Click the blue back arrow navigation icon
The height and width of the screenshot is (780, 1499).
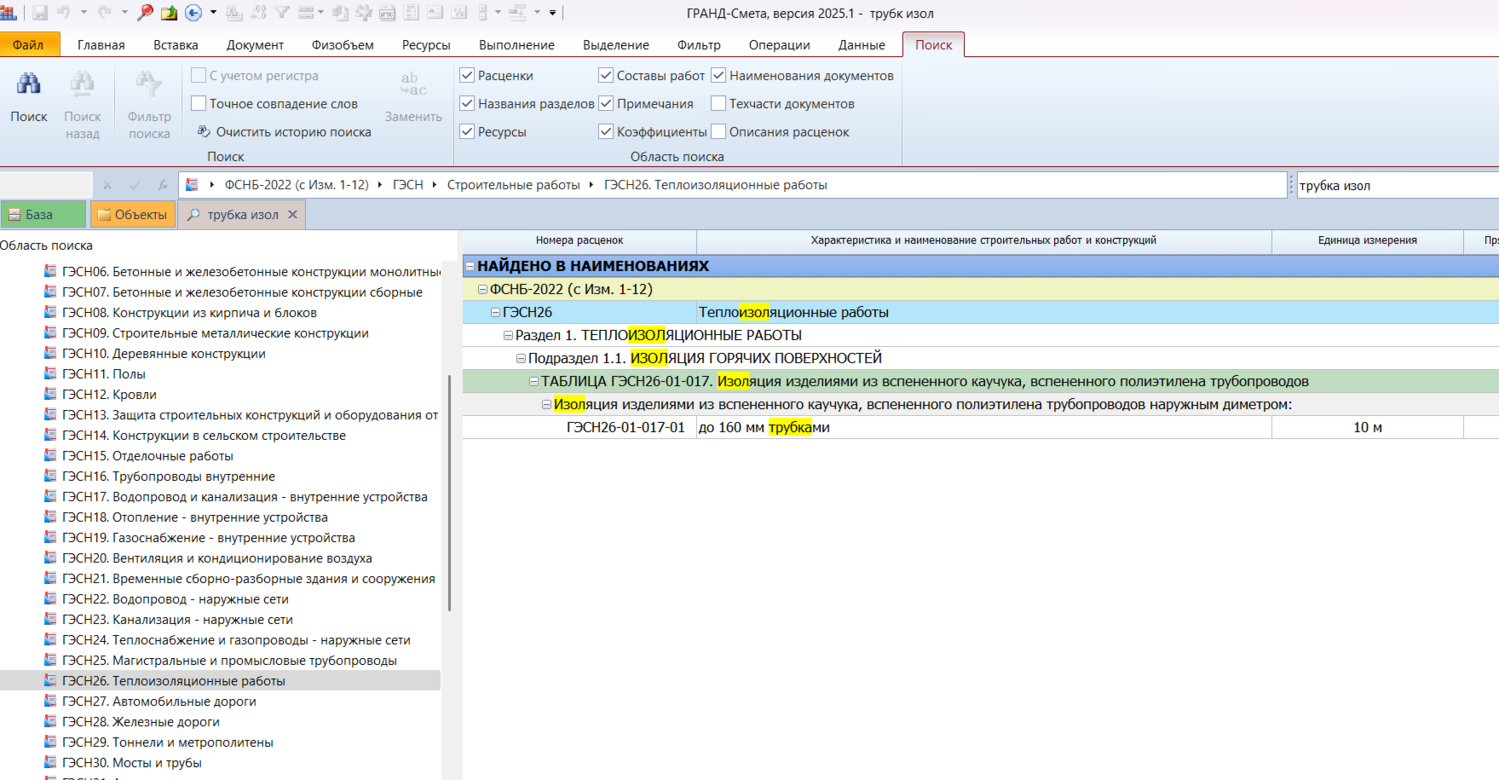(x=194, y=13)
